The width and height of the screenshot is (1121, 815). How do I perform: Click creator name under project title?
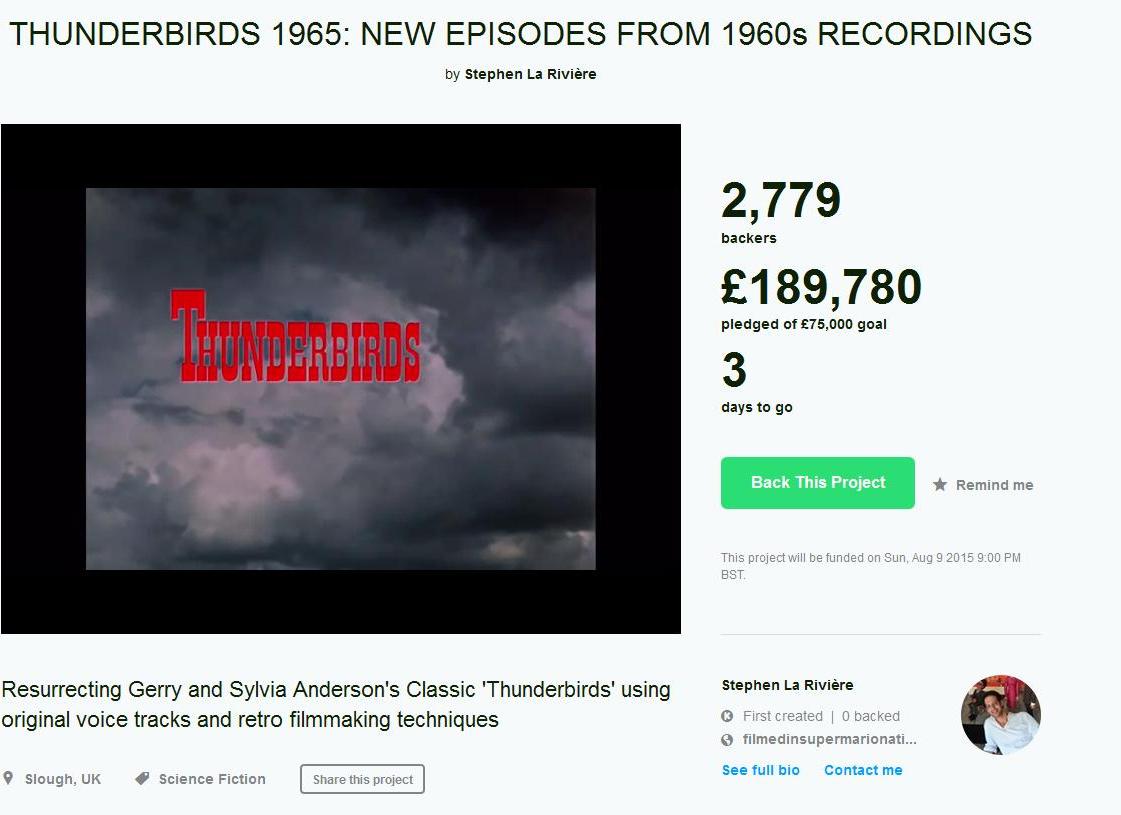tap(530, 74)
